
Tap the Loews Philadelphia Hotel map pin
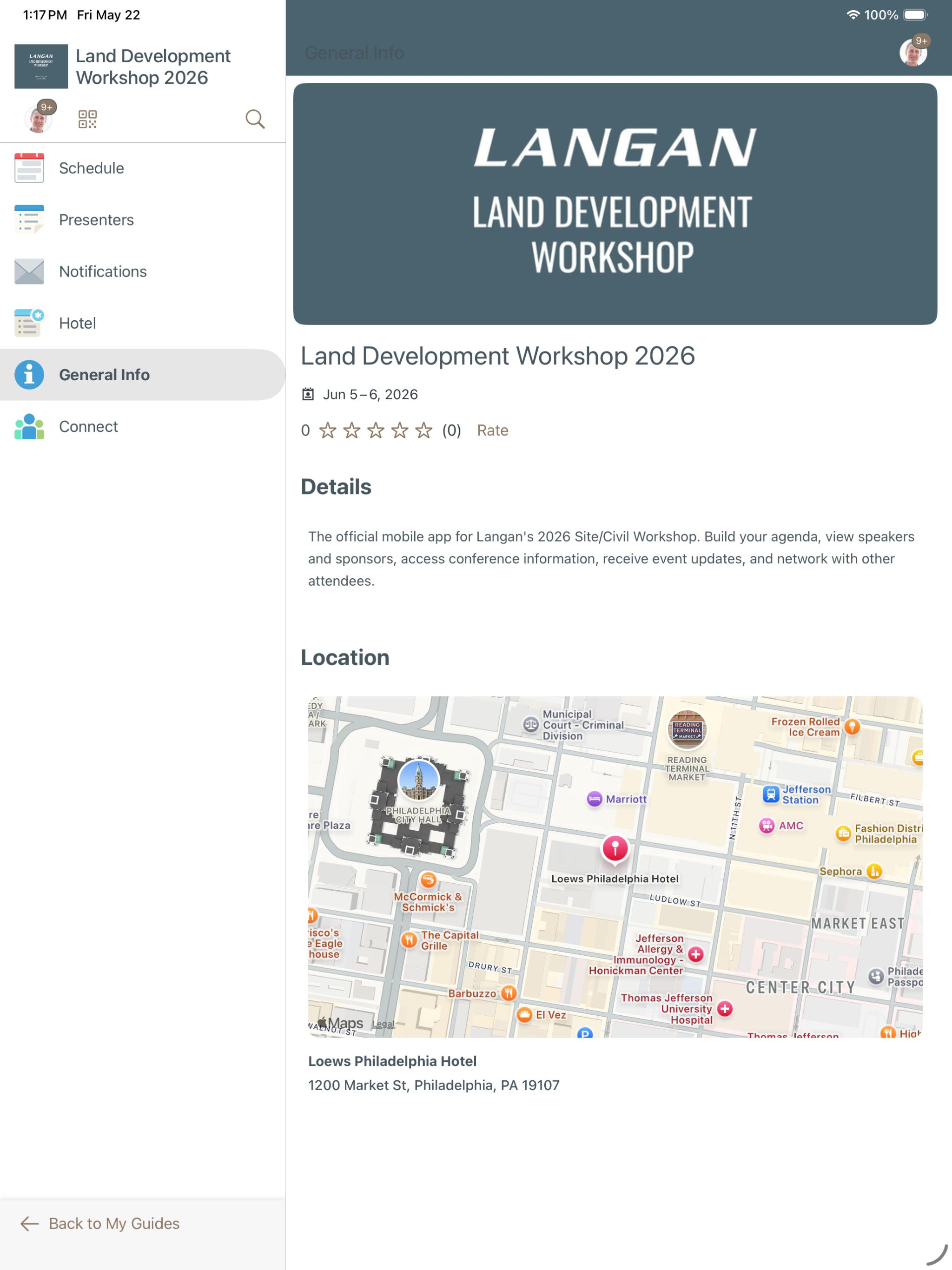click(615, 849)
